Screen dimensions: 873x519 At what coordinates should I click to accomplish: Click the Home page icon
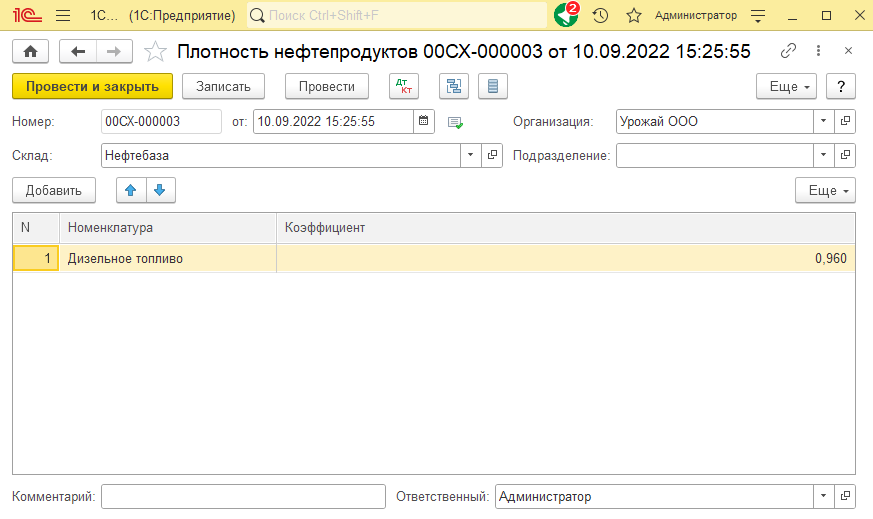[30, 51]
